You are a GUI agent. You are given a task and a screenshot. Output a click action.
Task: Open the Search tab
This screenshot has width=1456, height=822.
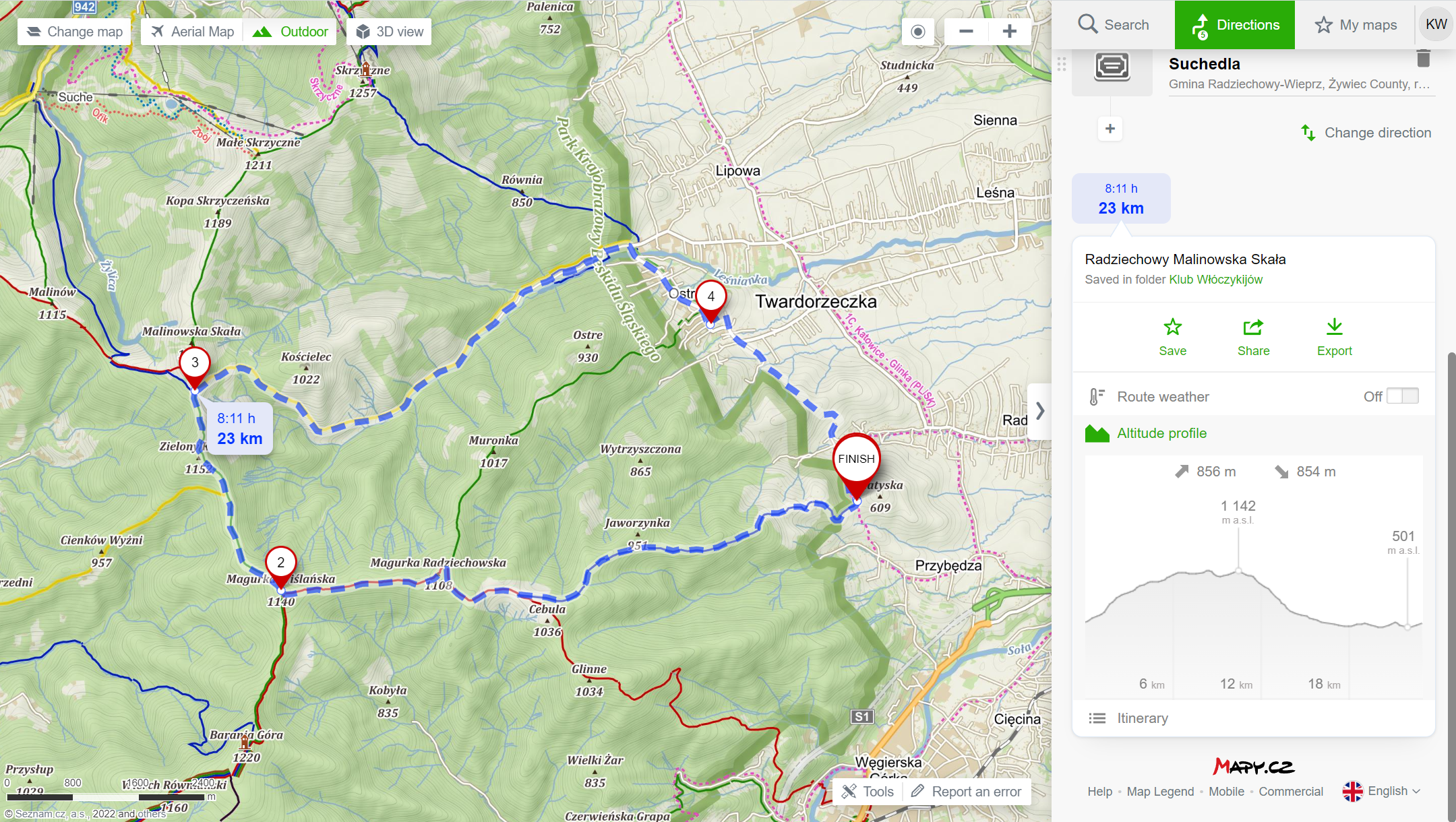coord(1113,25)
